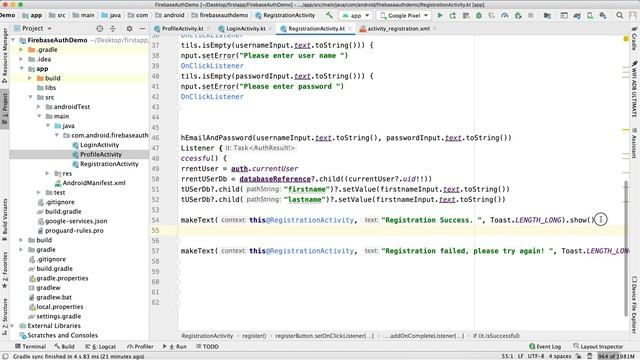
Task: Open the Logcat tool window
Action: (x=101, y=347)
